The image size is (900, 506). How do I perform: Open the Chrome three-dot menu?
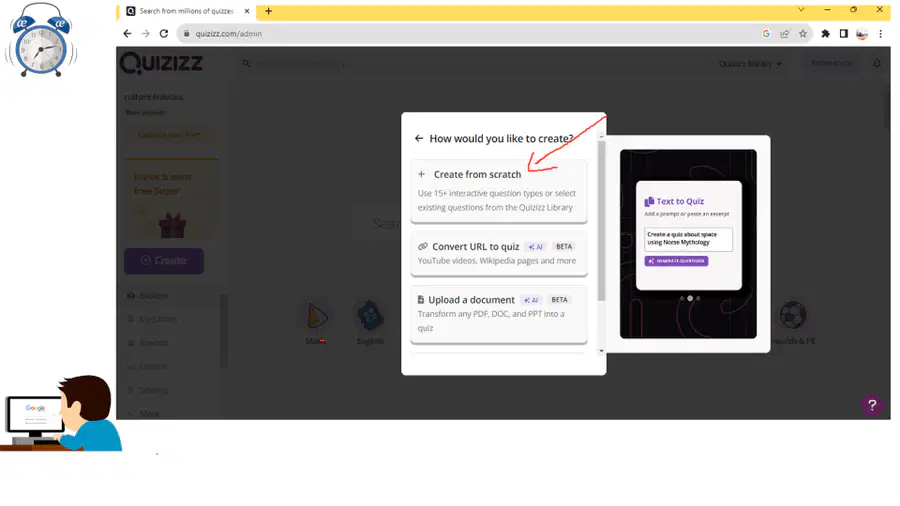(880, 34)
